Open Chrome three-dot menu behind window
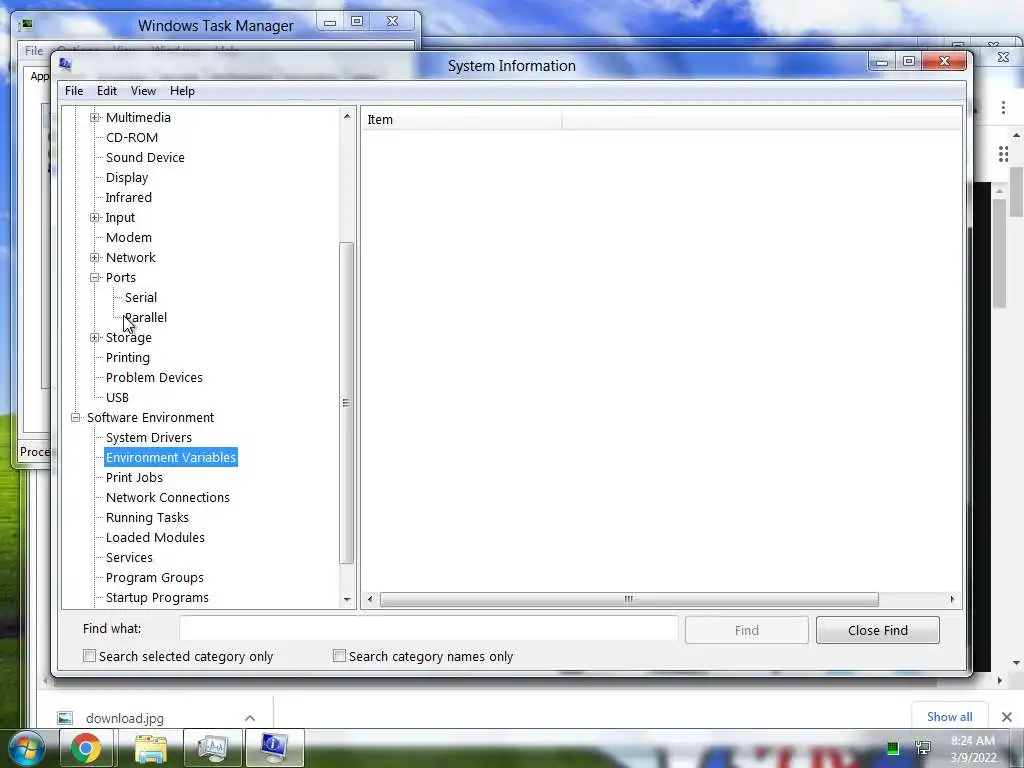This screenshot has height=768, width=1024. click(1003, 108)
